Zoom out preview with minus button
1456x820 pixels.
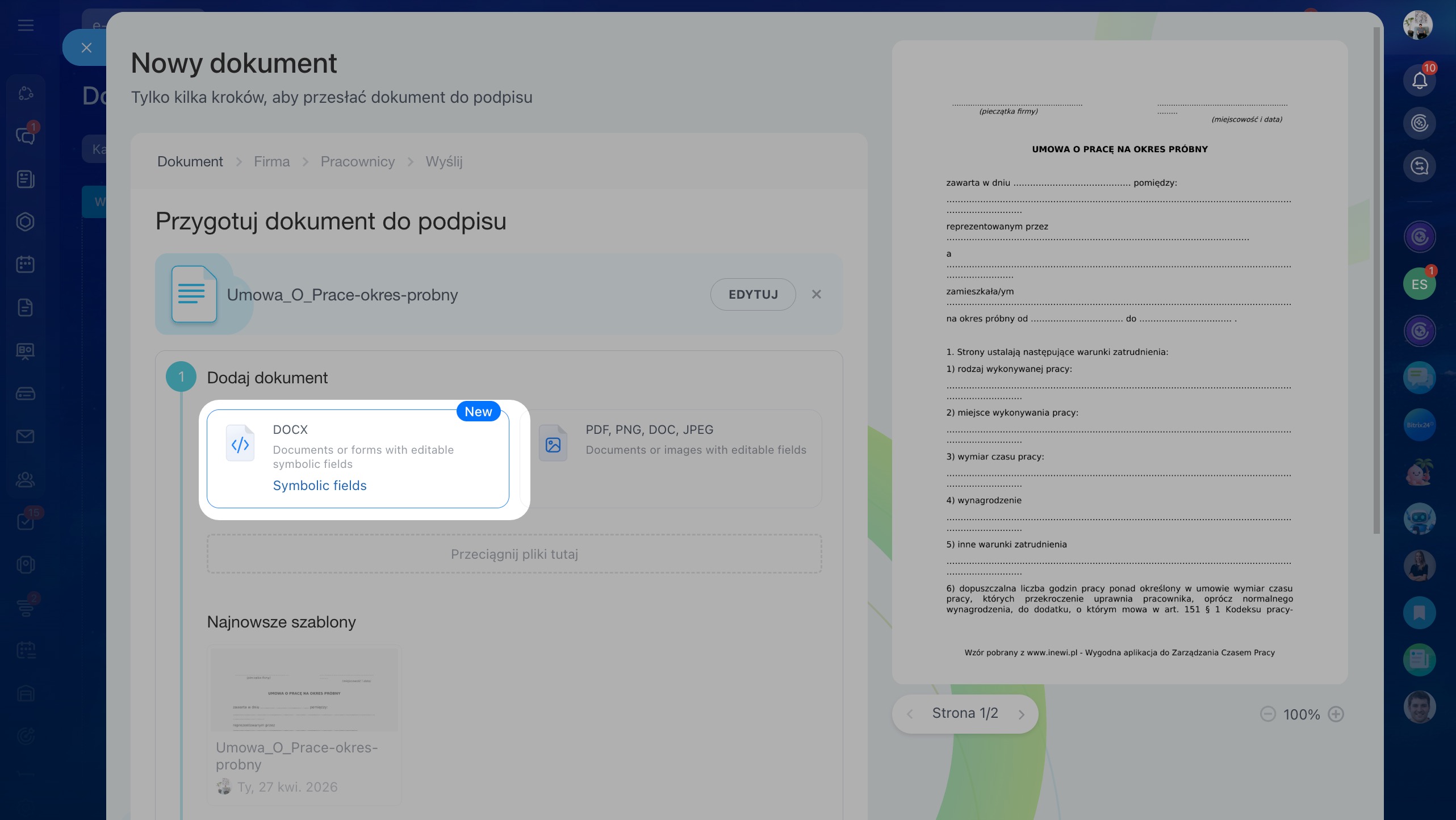[1267, 714]
